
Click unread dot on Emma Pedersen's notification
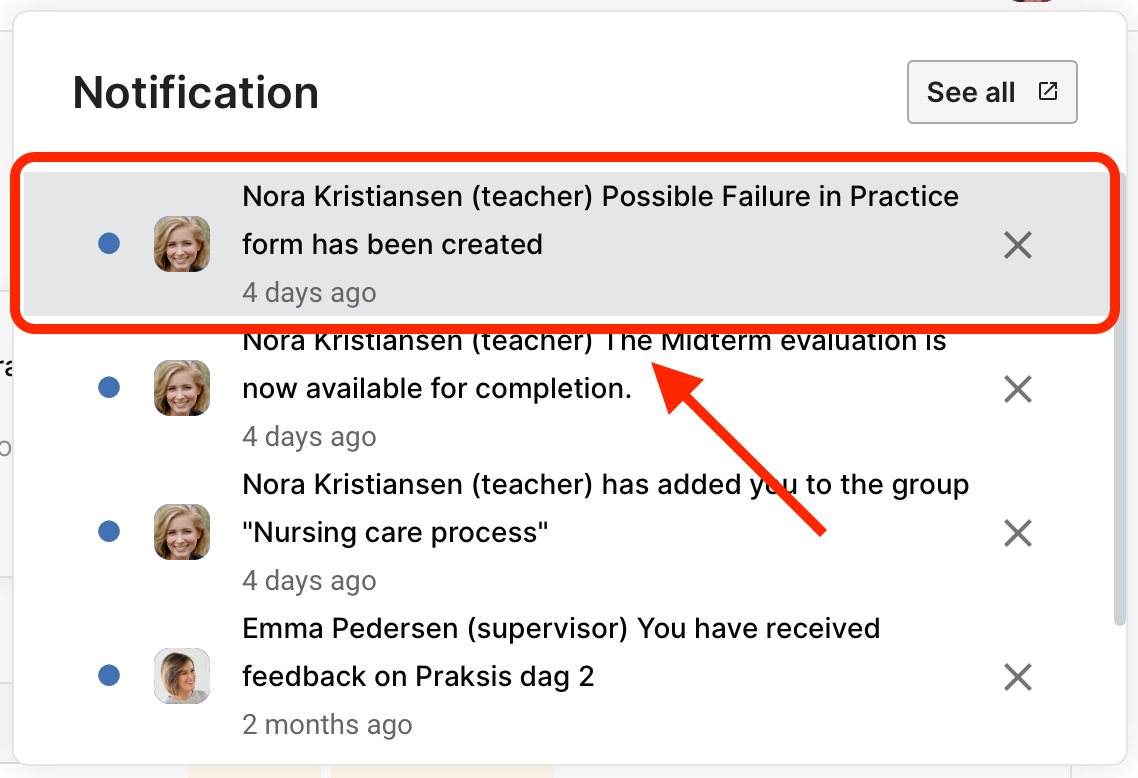click(109, 676)
